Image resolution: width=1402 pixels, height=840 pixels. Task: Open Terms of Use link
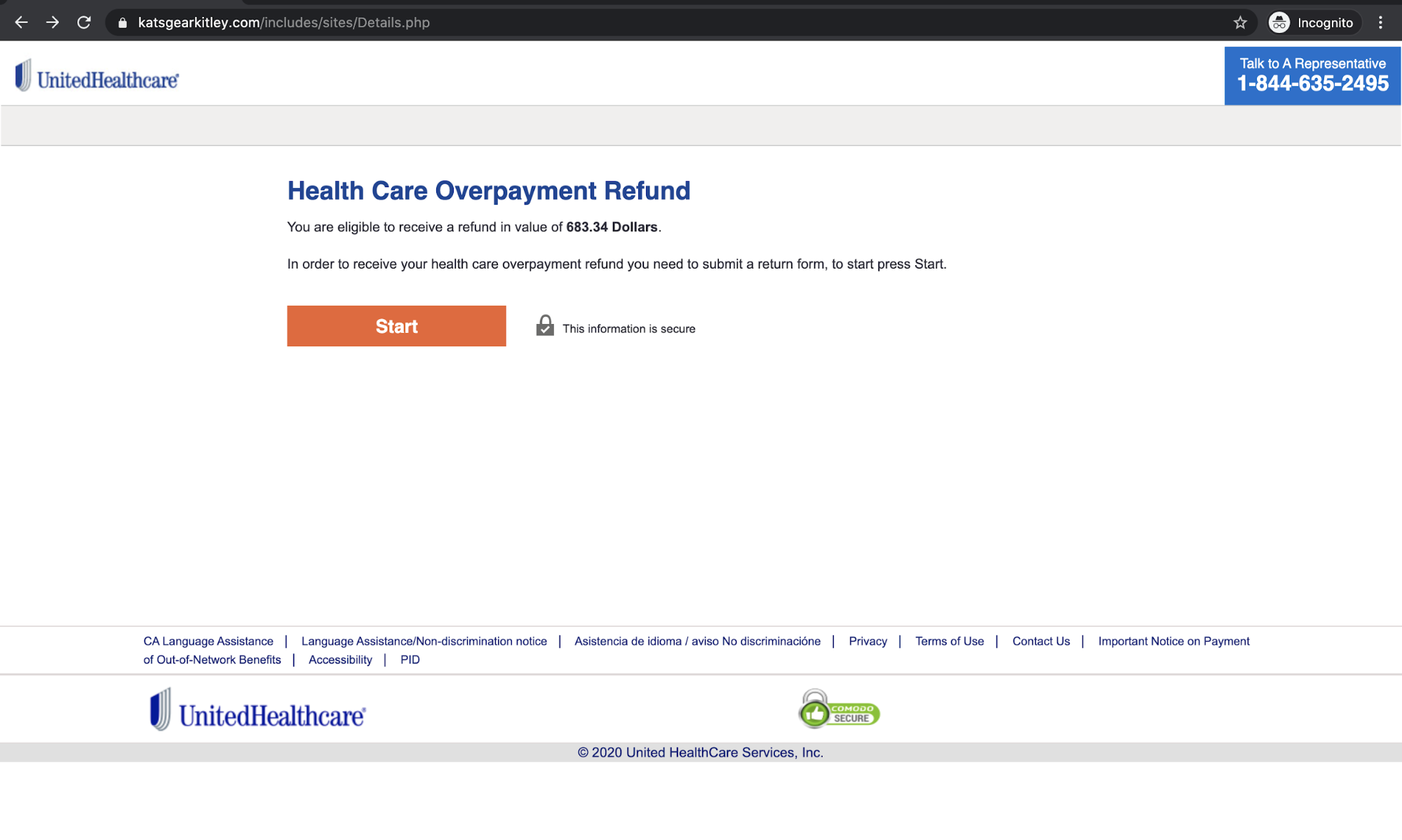point(949,641)
